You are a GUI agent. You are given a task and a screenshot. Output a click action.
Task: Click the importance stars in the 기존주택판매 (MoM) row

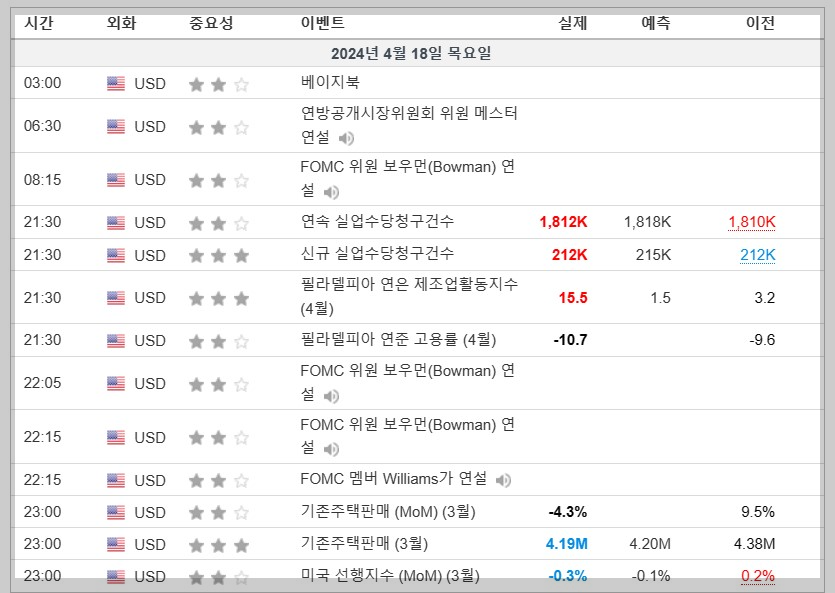click(x=219, y=513)
